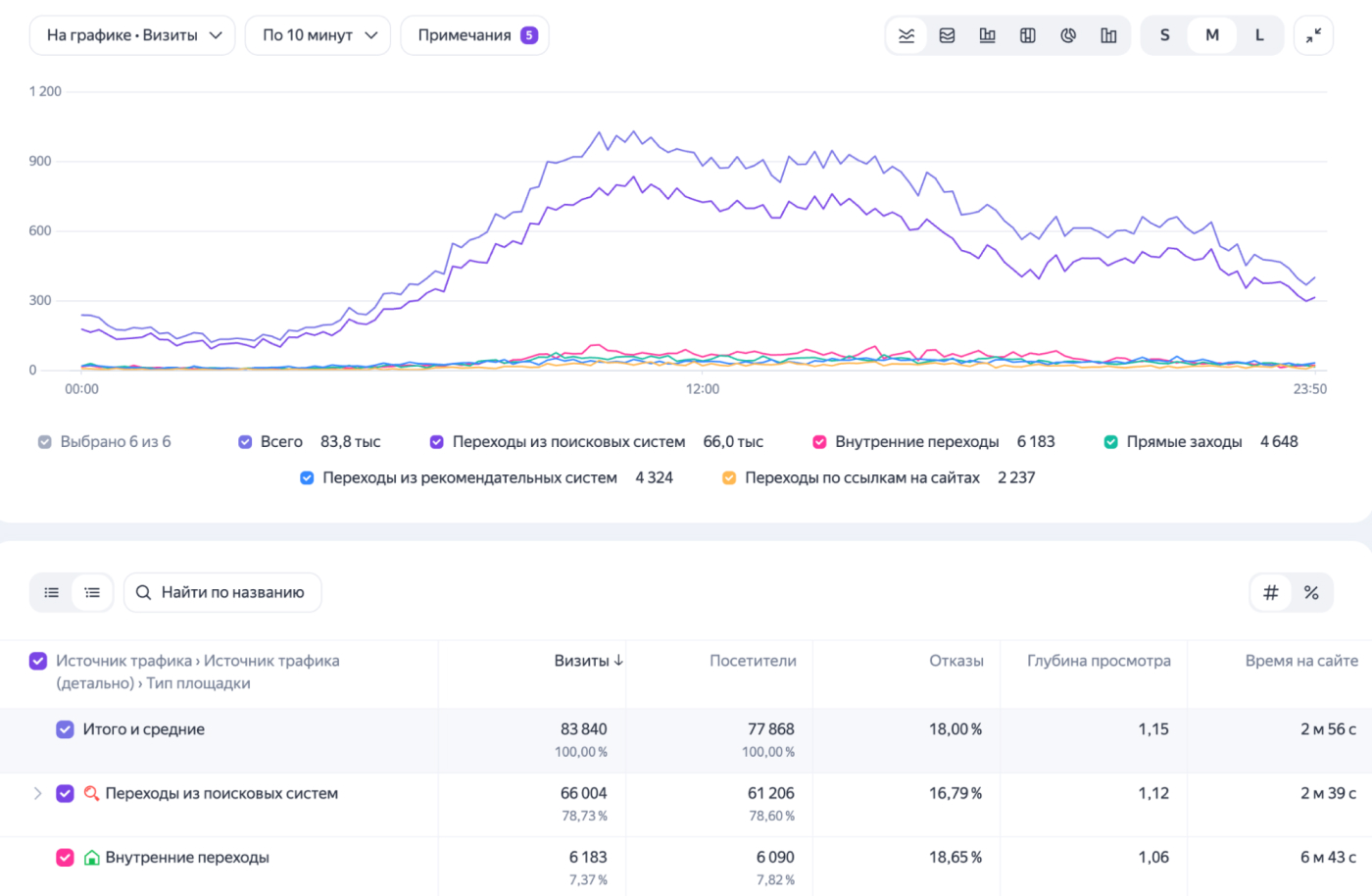Image resolution: width=1372 pixels, height=896 pixels.
Task: Open the 'На графике · Визиты' dropdown
Action: tap(132, 35)
